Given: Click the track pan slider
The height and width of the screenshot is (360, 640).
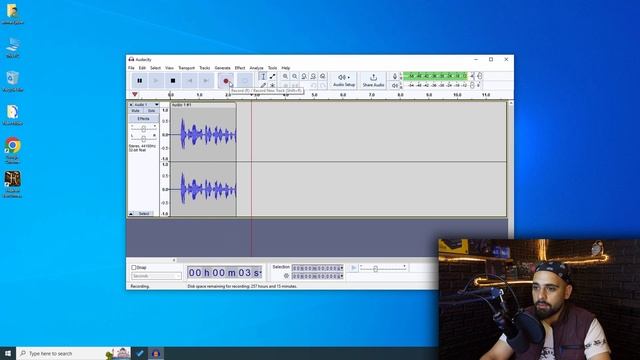Looking at the screenshot, I should coord(144,139).
